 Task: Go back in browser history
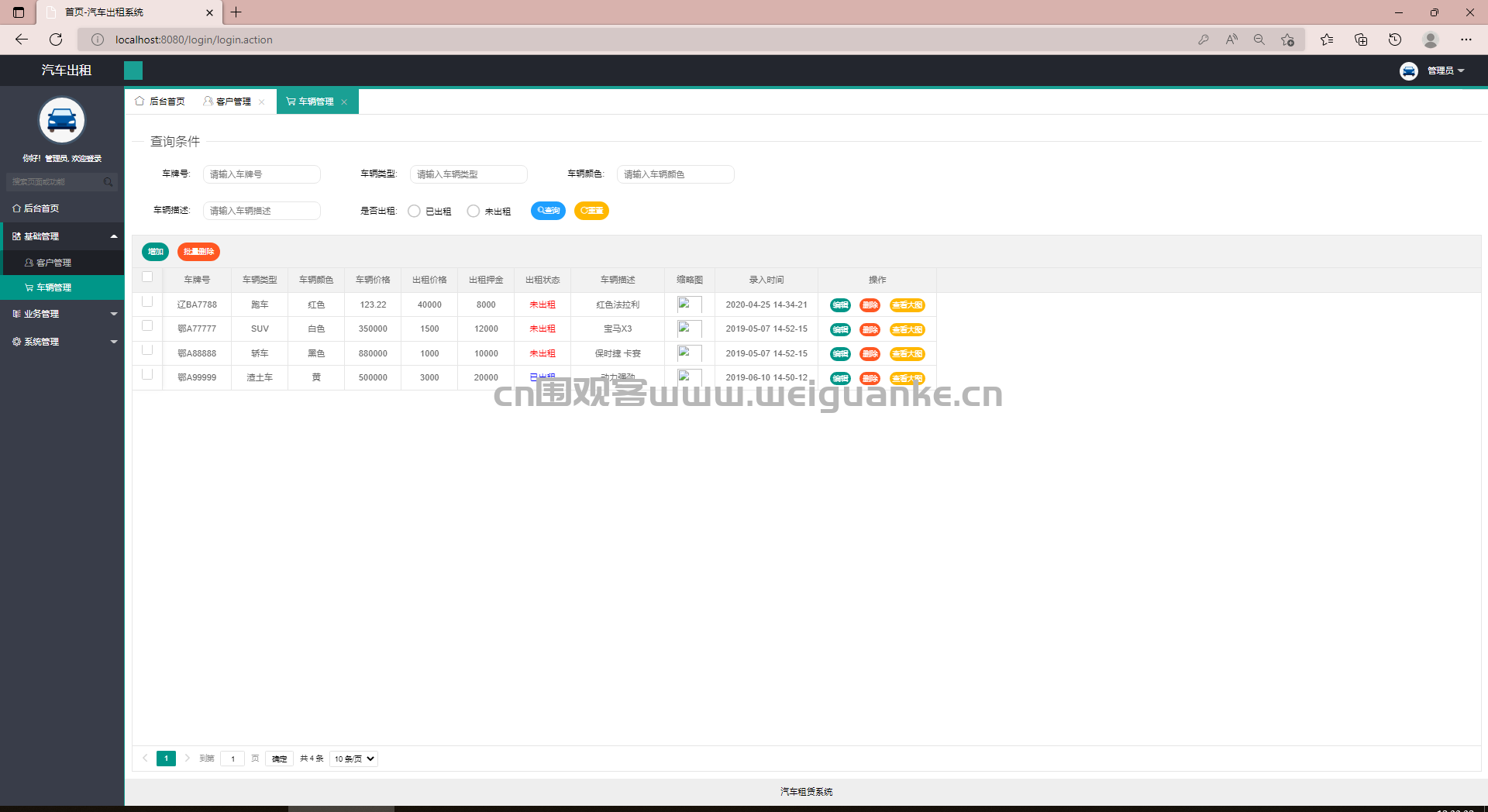pyautogui.click(x=22, y=40)
